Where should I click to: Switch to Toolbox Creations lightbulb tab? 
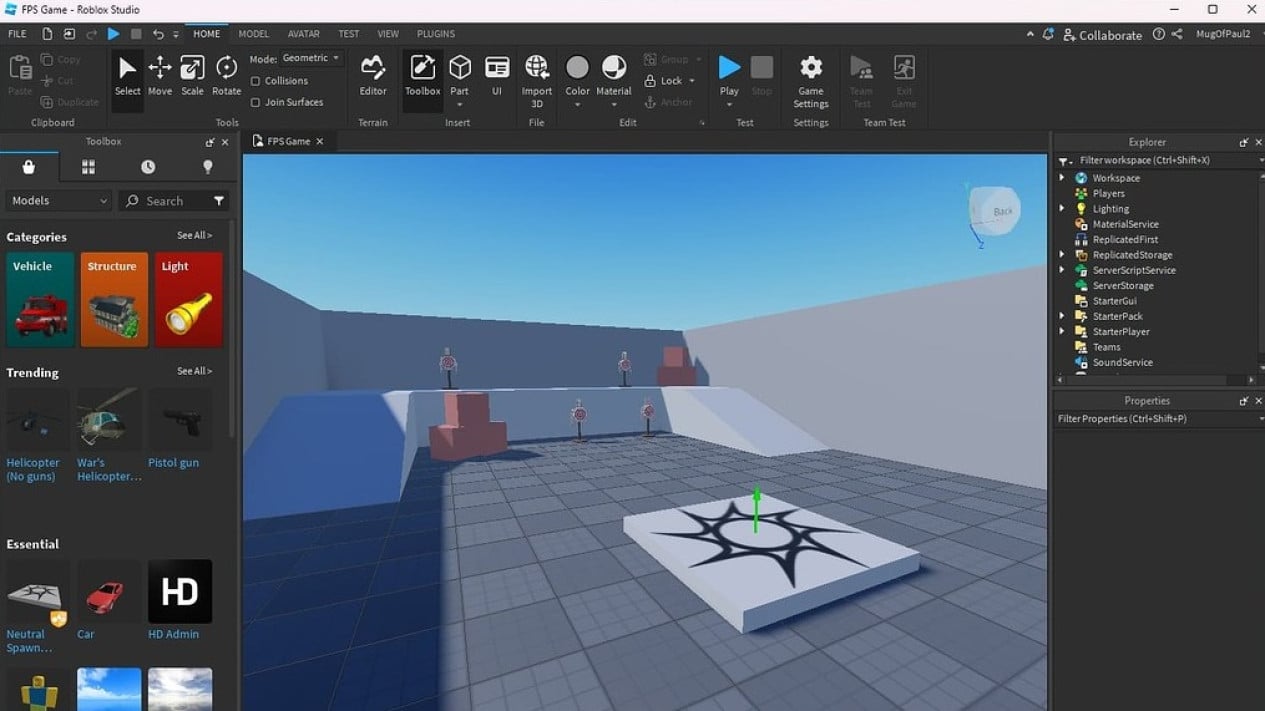pos(208,167)
